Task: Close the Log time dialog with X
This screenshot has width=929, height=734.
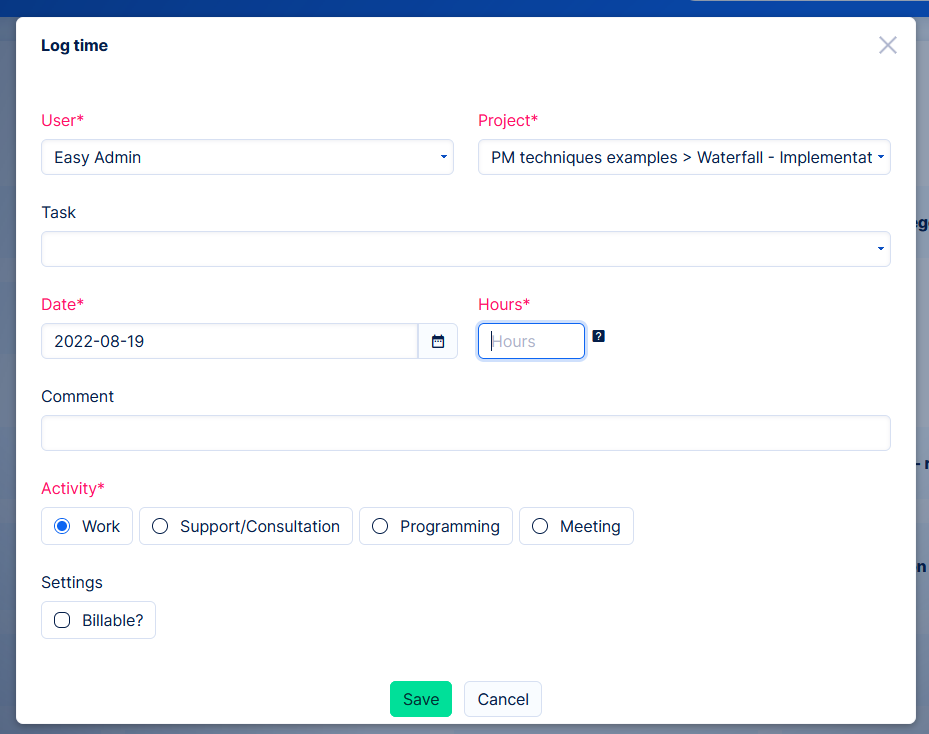Action: click(887, 45)
